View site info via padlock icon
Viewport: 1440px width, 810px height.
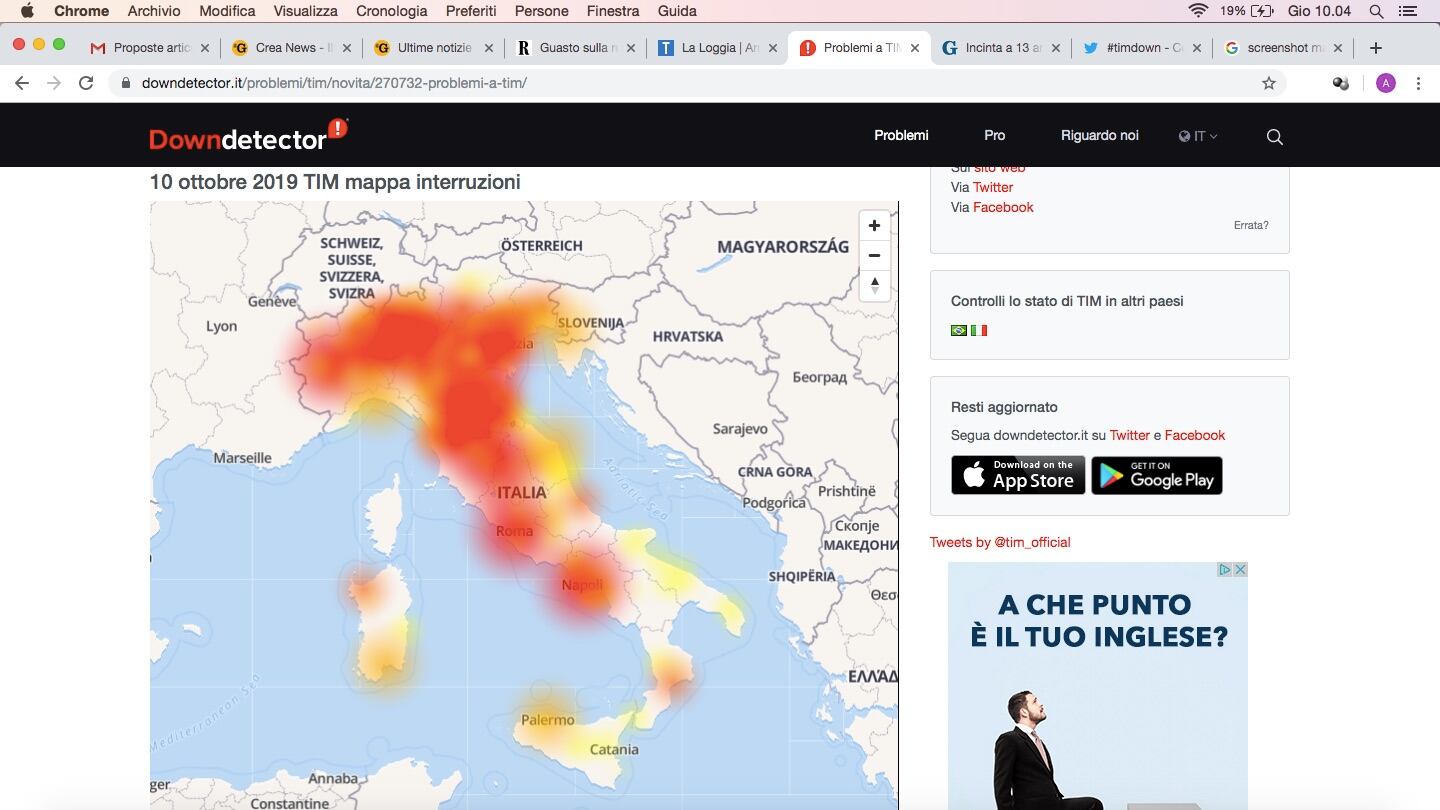click(125, 83)
